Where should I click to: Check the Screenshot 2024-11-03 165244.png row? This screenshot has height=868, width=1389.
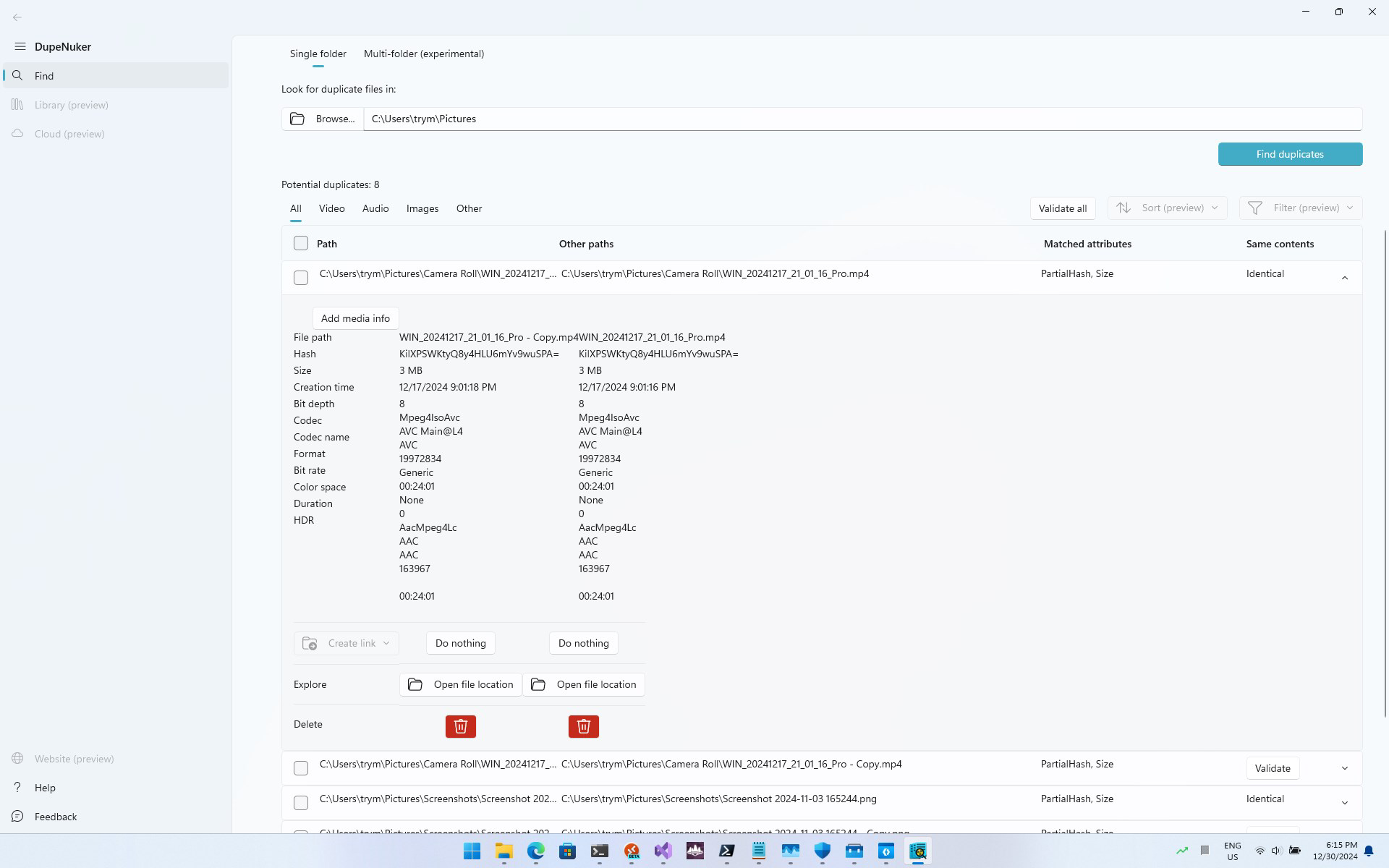click(301, 803)
